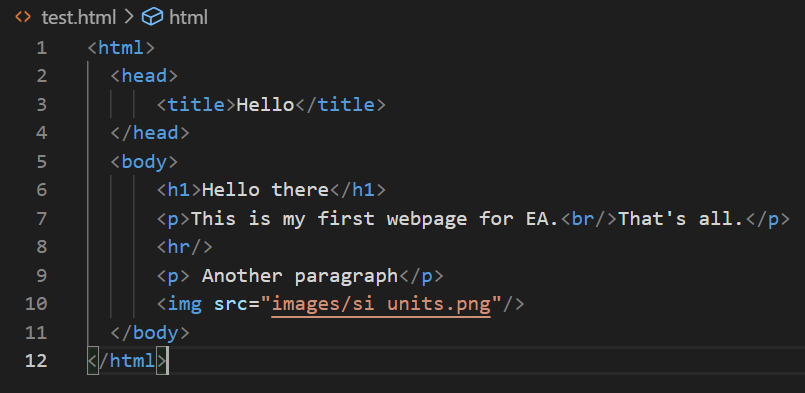Viewport: 805px width, 393px height.
Task: Click the html symbol breadcrumb
Action: point(188,17)
